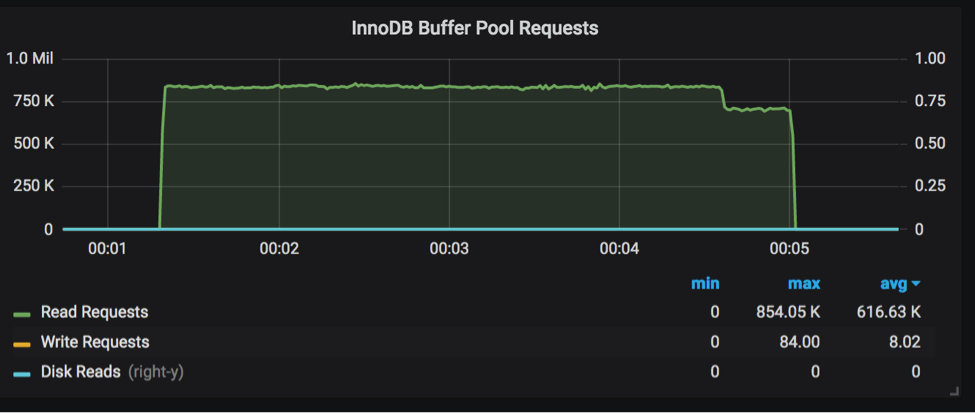
Task: Click the green plateau above 00:03
Action: pyautogui.click(x=449, y=87)
